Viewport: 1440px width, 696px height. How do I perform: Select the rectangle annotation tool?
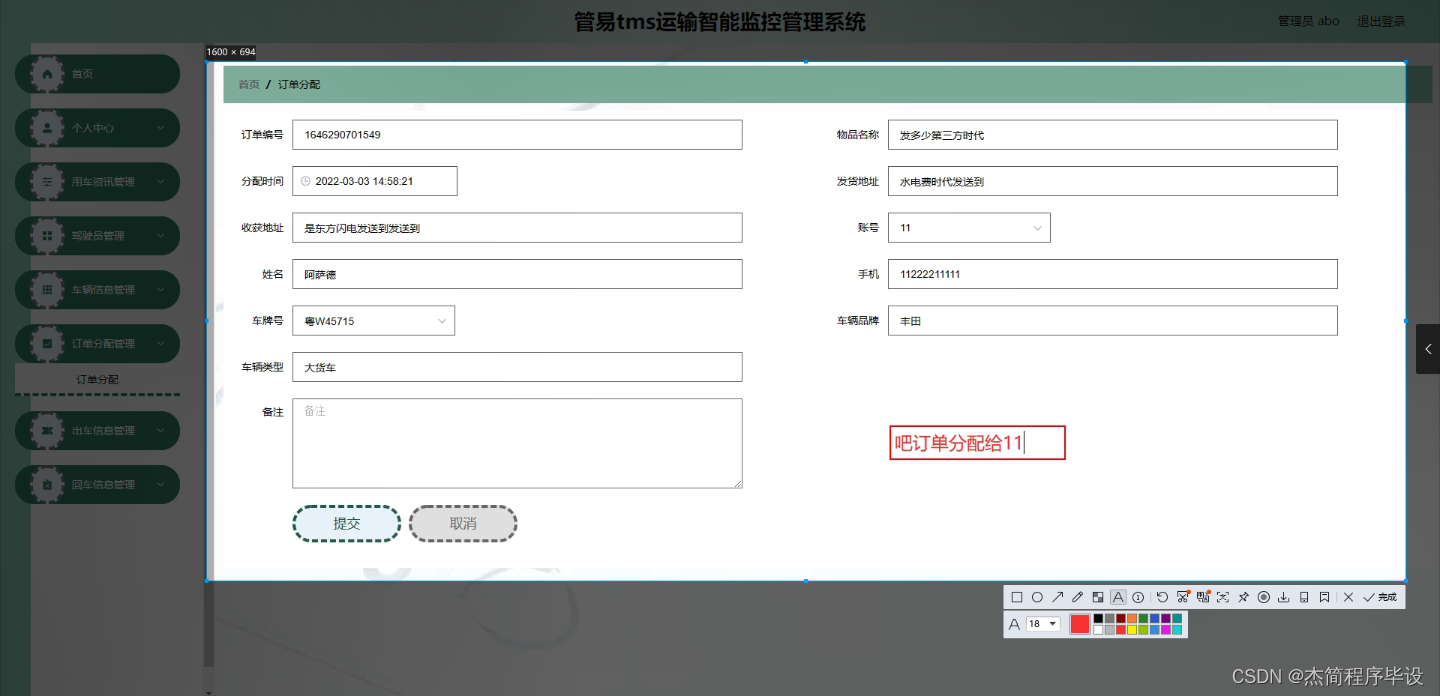click(1017, 597)
